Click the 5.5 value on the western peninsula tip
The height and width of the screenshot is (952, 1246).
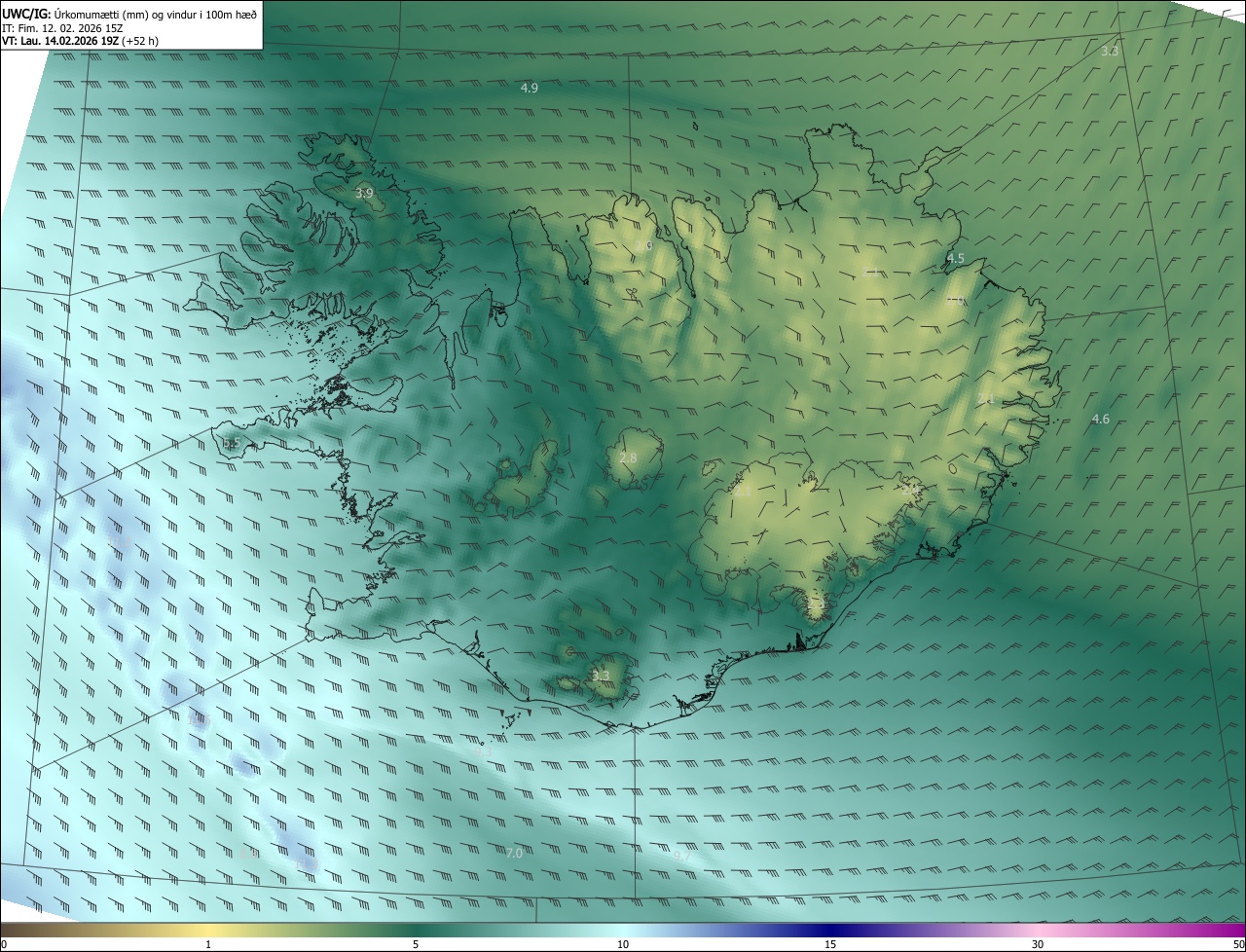pos(231,443)
